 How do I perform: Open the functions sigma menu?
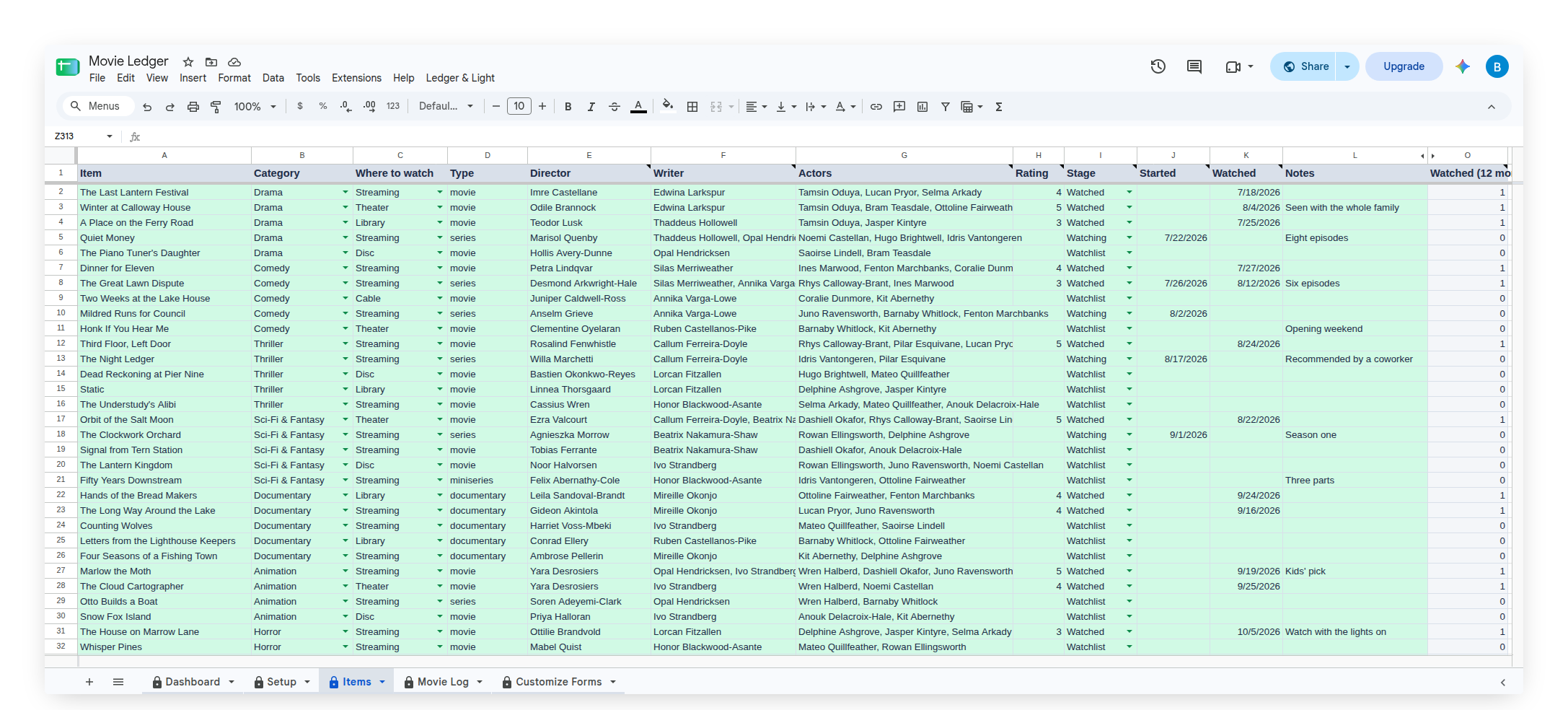tap(999, 107)
